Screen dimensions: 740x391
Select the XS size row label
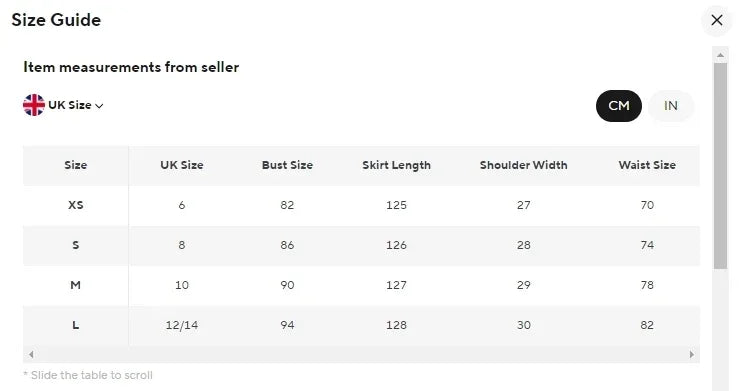(76, 205)
